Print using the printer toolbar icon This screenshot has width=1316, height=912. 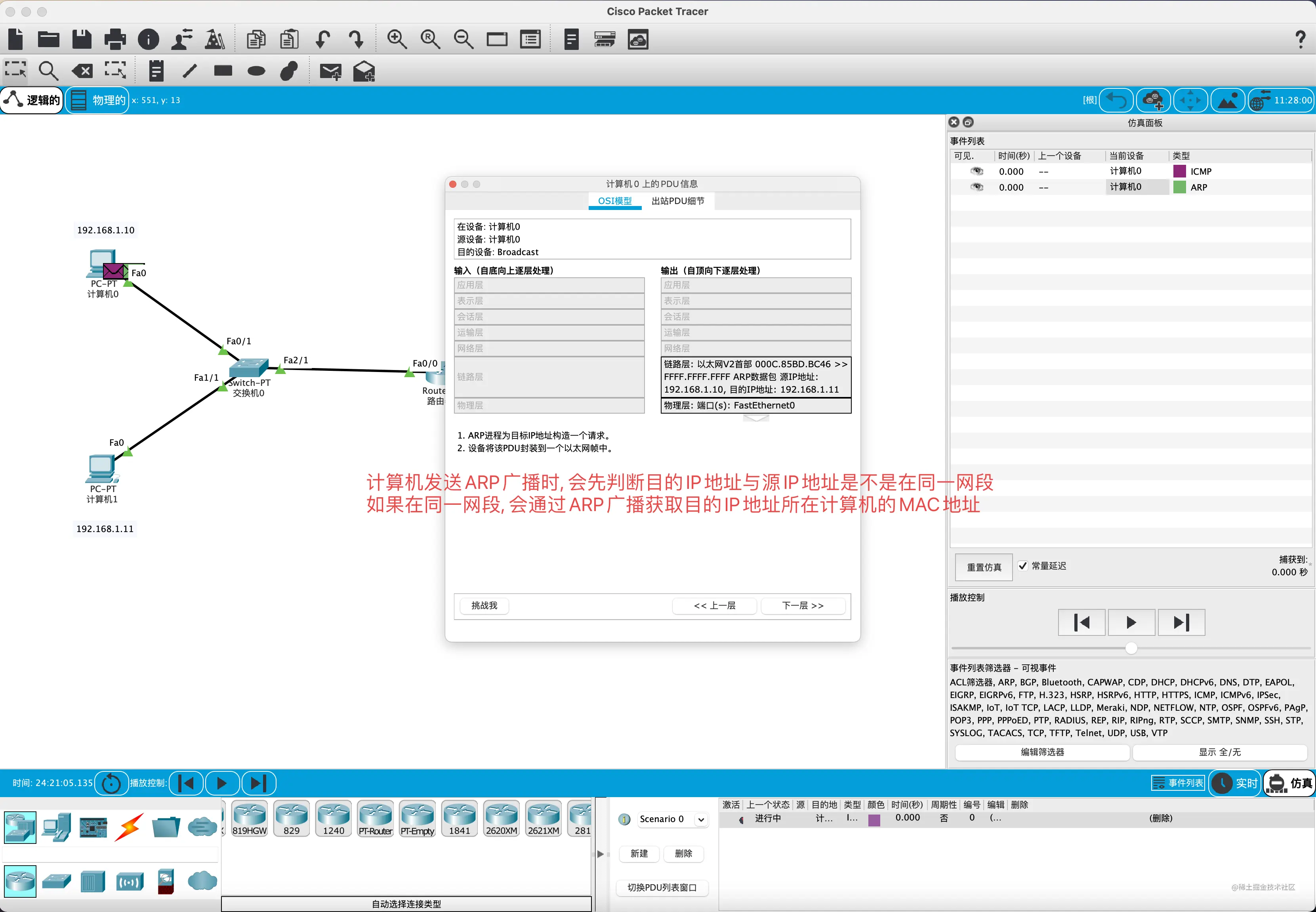point(115,40)
